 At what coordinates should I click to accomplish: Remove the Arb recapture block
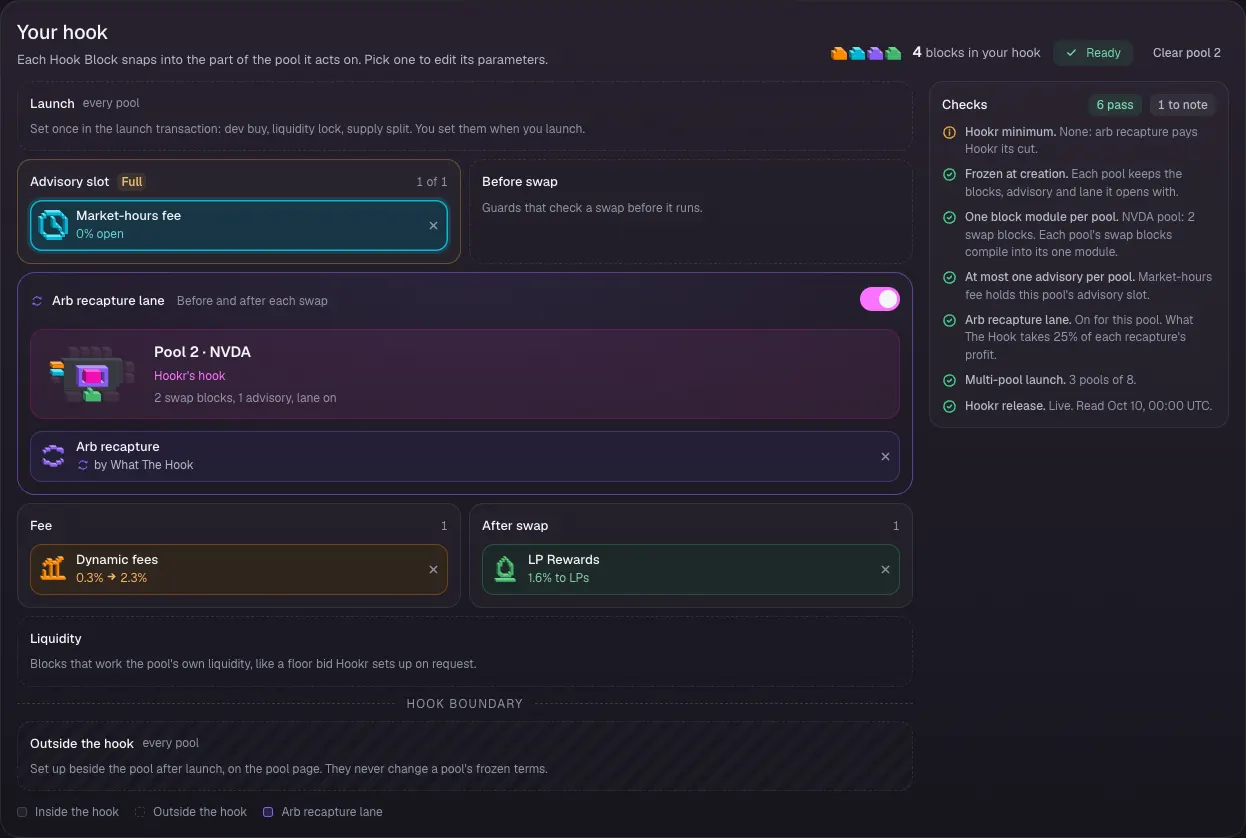click(885, 456)
